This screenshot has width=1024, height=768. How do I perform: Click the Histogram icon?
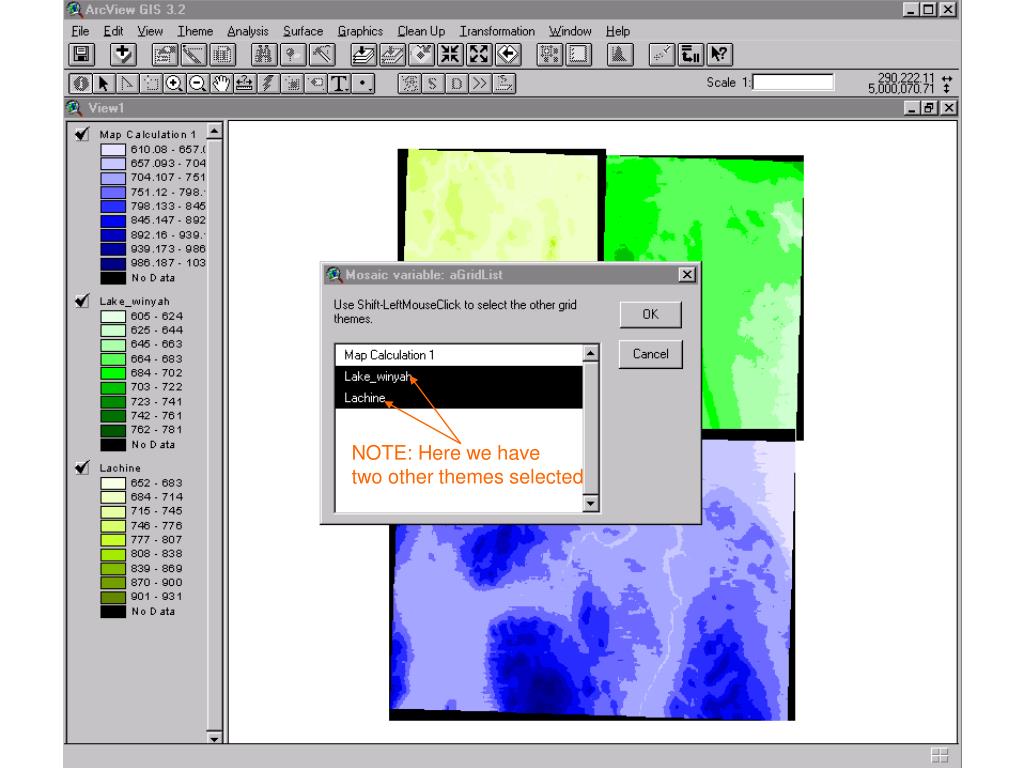tap(619, 54)
